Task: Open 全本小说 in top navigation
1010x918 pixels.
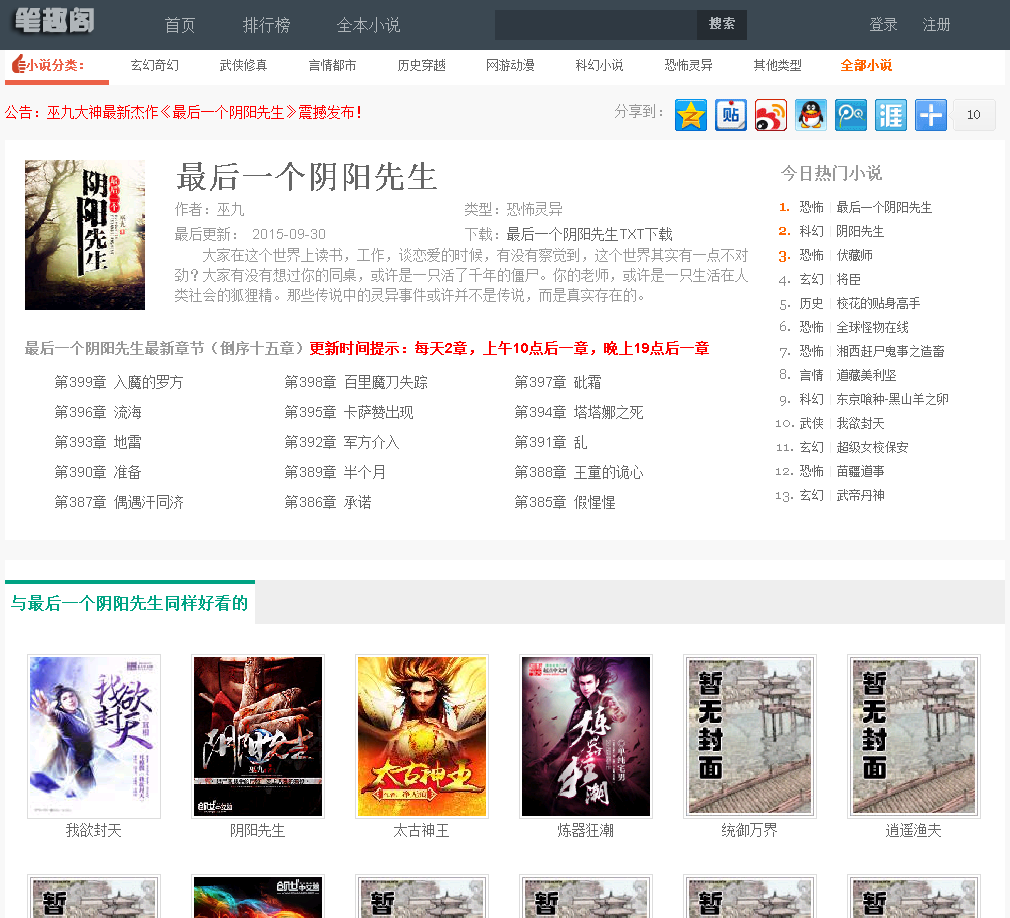Action: [368, 25]
